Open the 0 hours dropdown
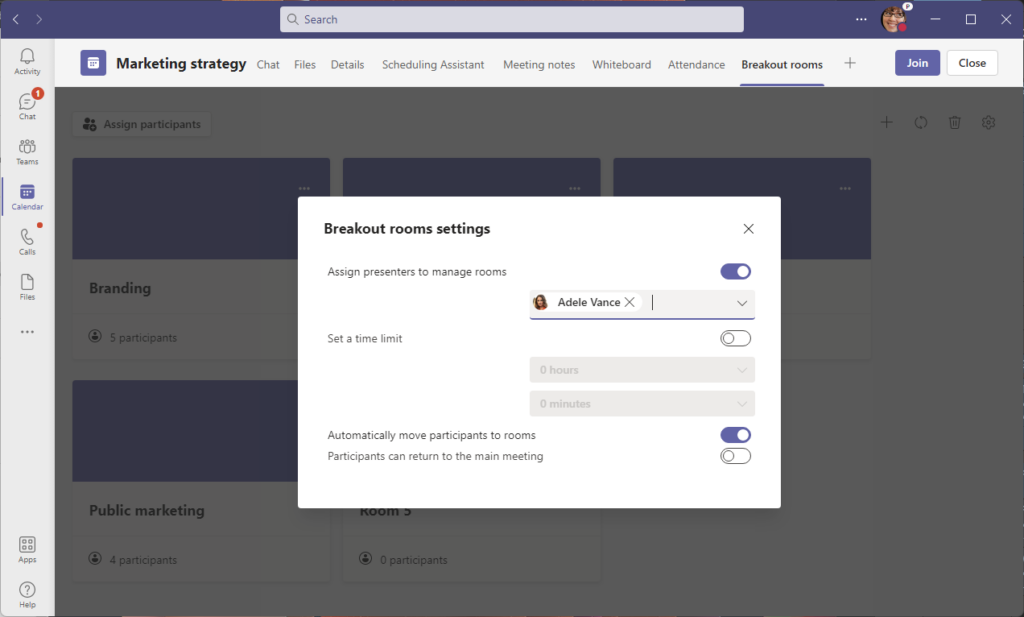The height and width of the screenshot is (617, 1024). (x=642, y=370)
